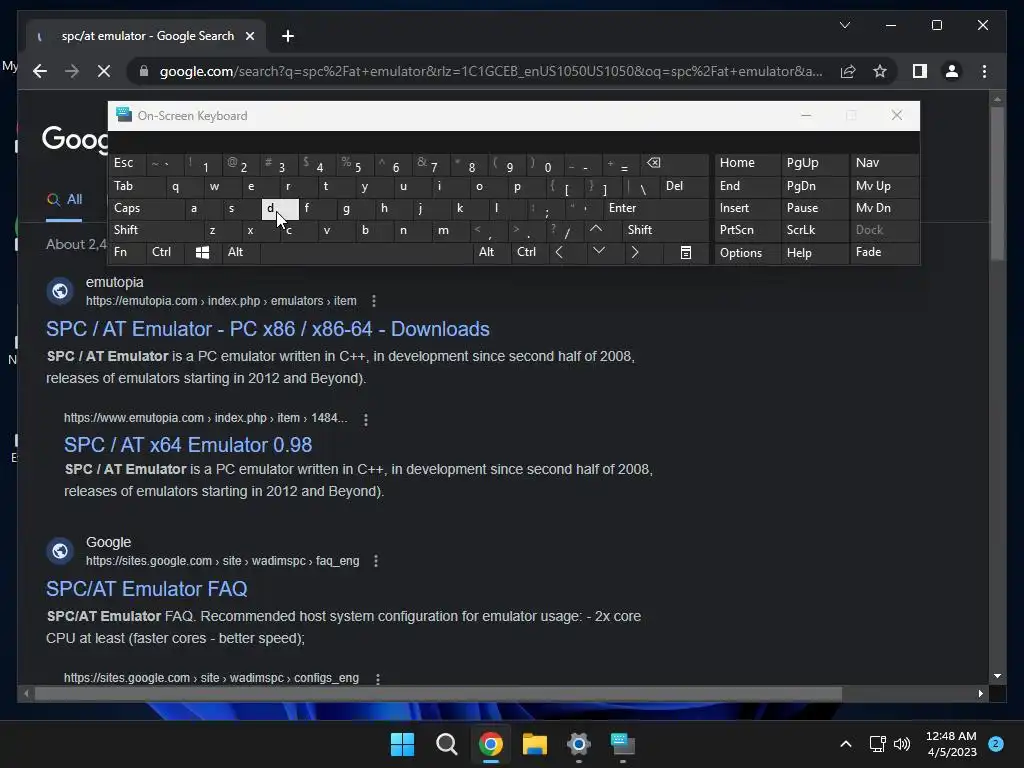The width and height of the screenshot is (1024, 768).
Task: Click the Windows logo key on On-Screen Keyboard
Action: point(202,252)
